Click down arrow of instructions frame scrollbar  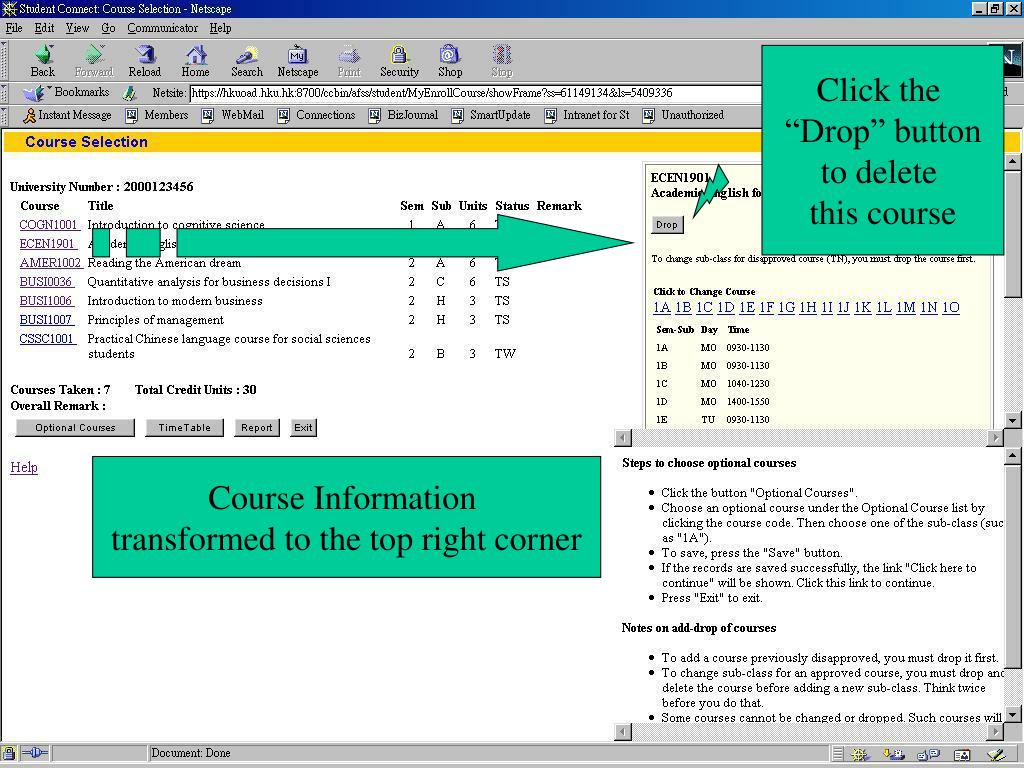coord(1012,715)
